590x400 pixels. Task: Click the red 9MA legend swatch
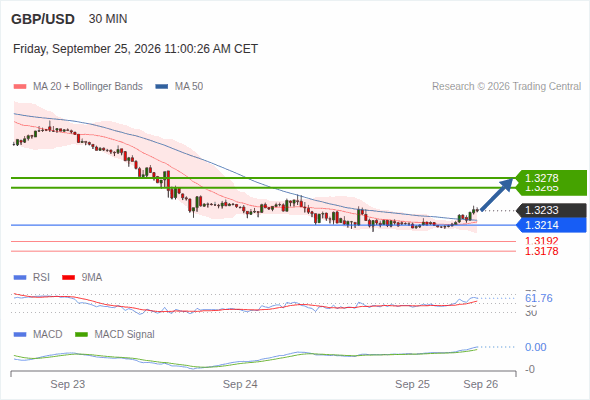[x=68, y=278]
